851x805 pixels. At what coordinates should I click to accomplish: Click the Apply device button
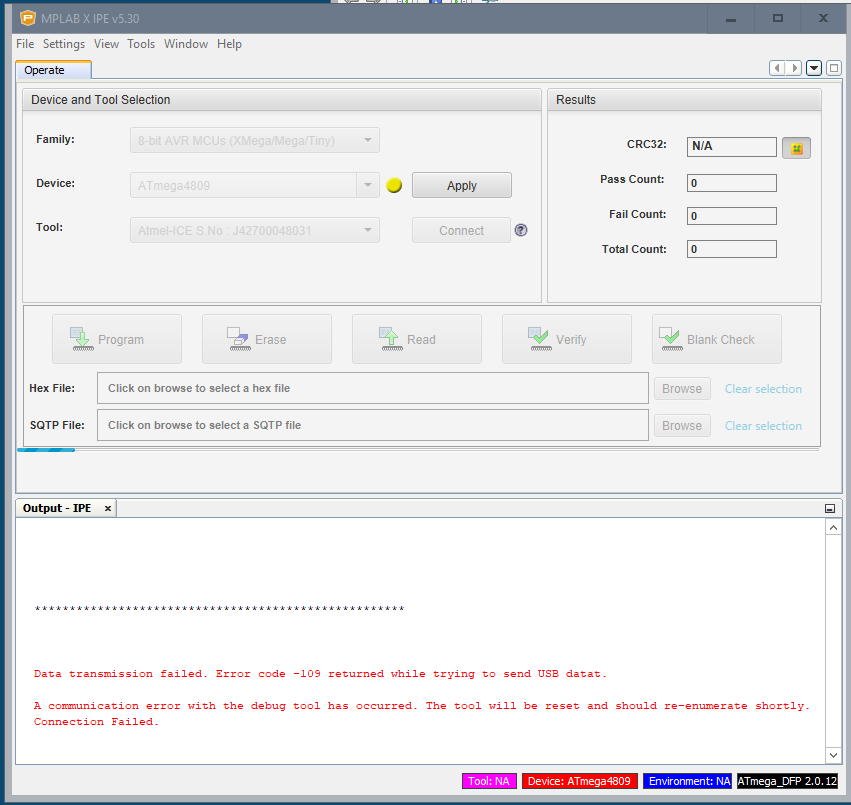pyautogui.click(x=461, y=186)
